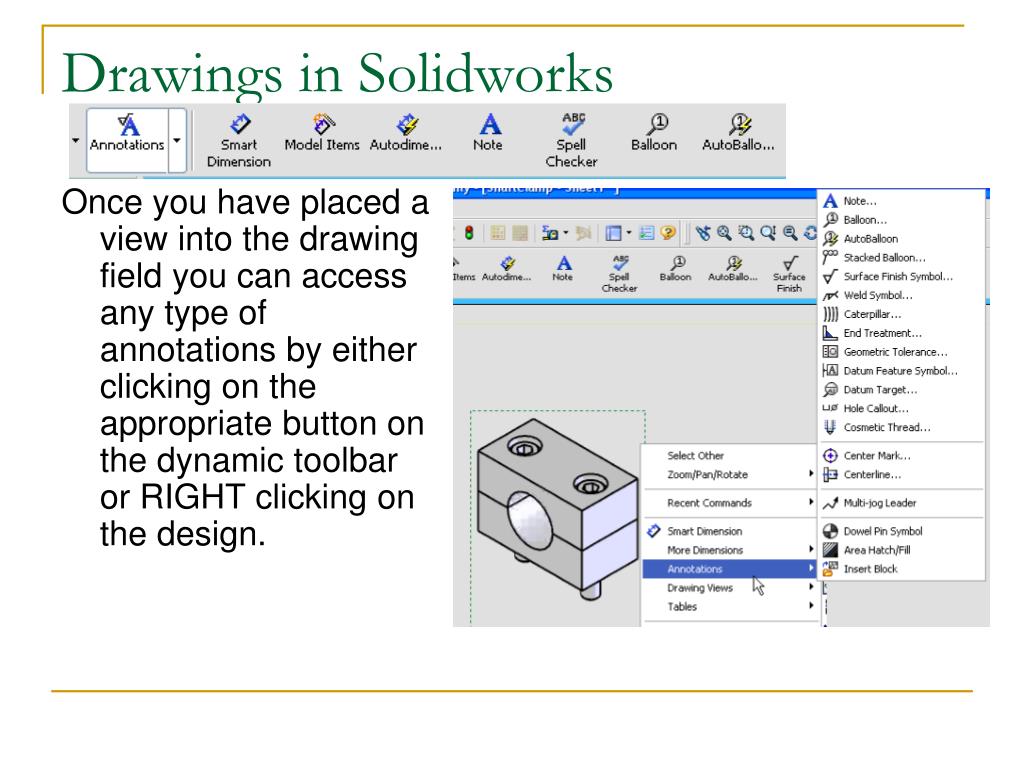Select Surface Finish Symbol... entry
Viewport: 1024px width, 768px height.
(x=902, y=277)
